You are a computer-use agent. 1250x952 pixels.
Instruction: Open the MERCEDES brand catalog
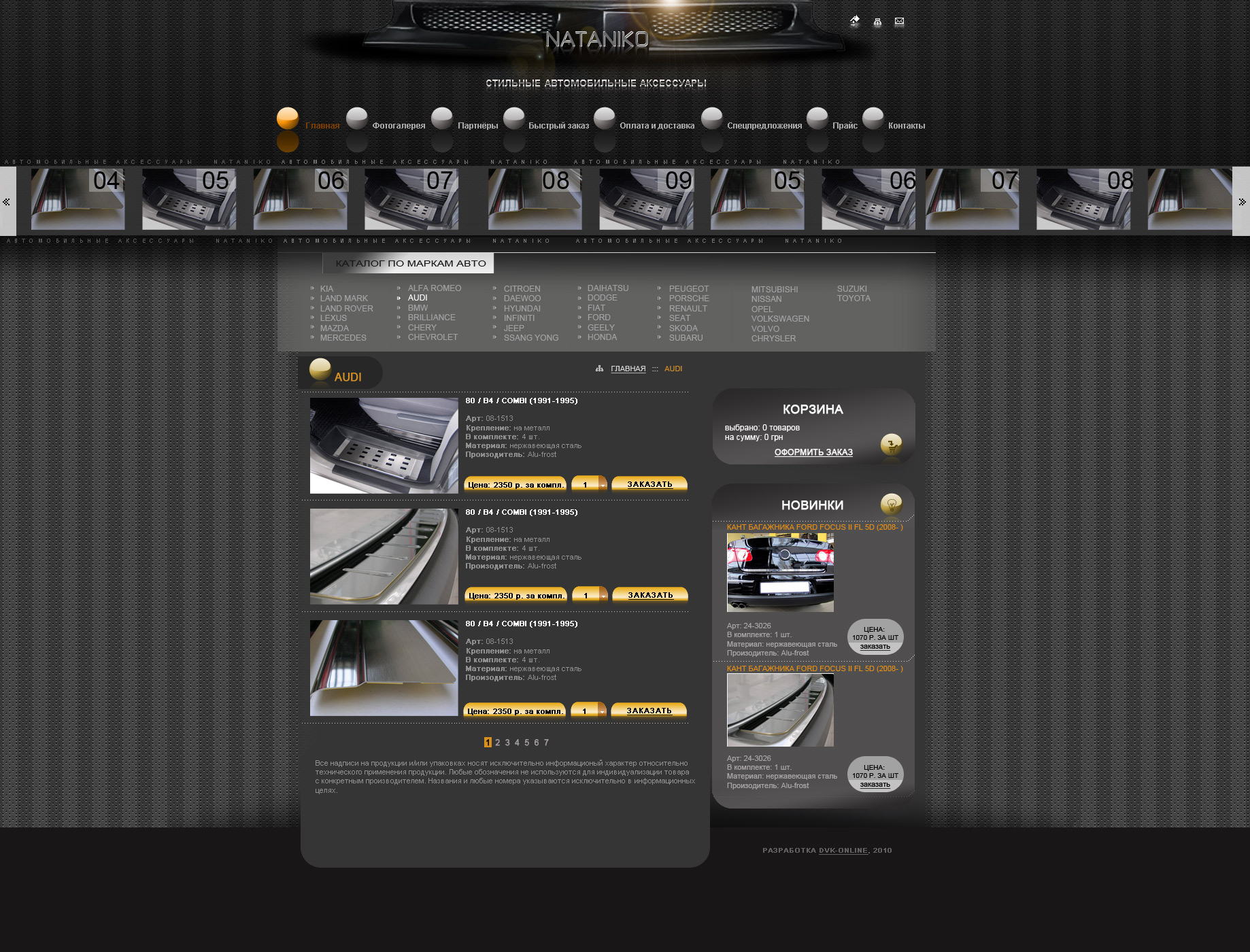click(343, 338)
